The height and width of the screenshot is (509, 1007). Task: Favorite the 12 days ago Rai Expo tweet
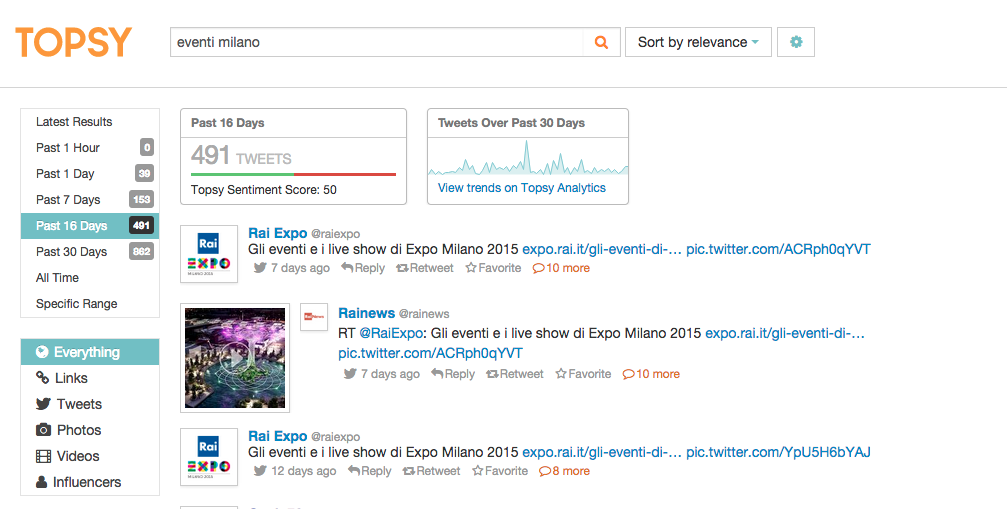[500, 470]
